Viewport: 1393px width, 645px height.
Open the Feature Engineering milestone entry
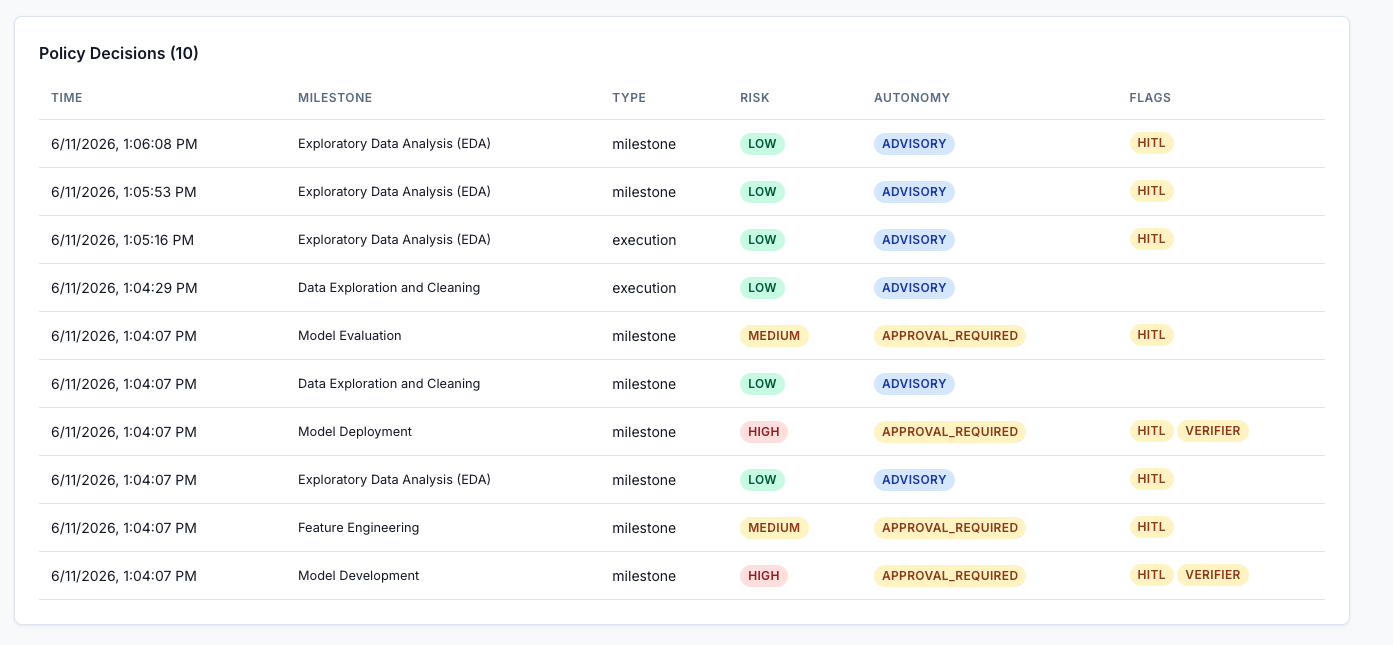358,528
